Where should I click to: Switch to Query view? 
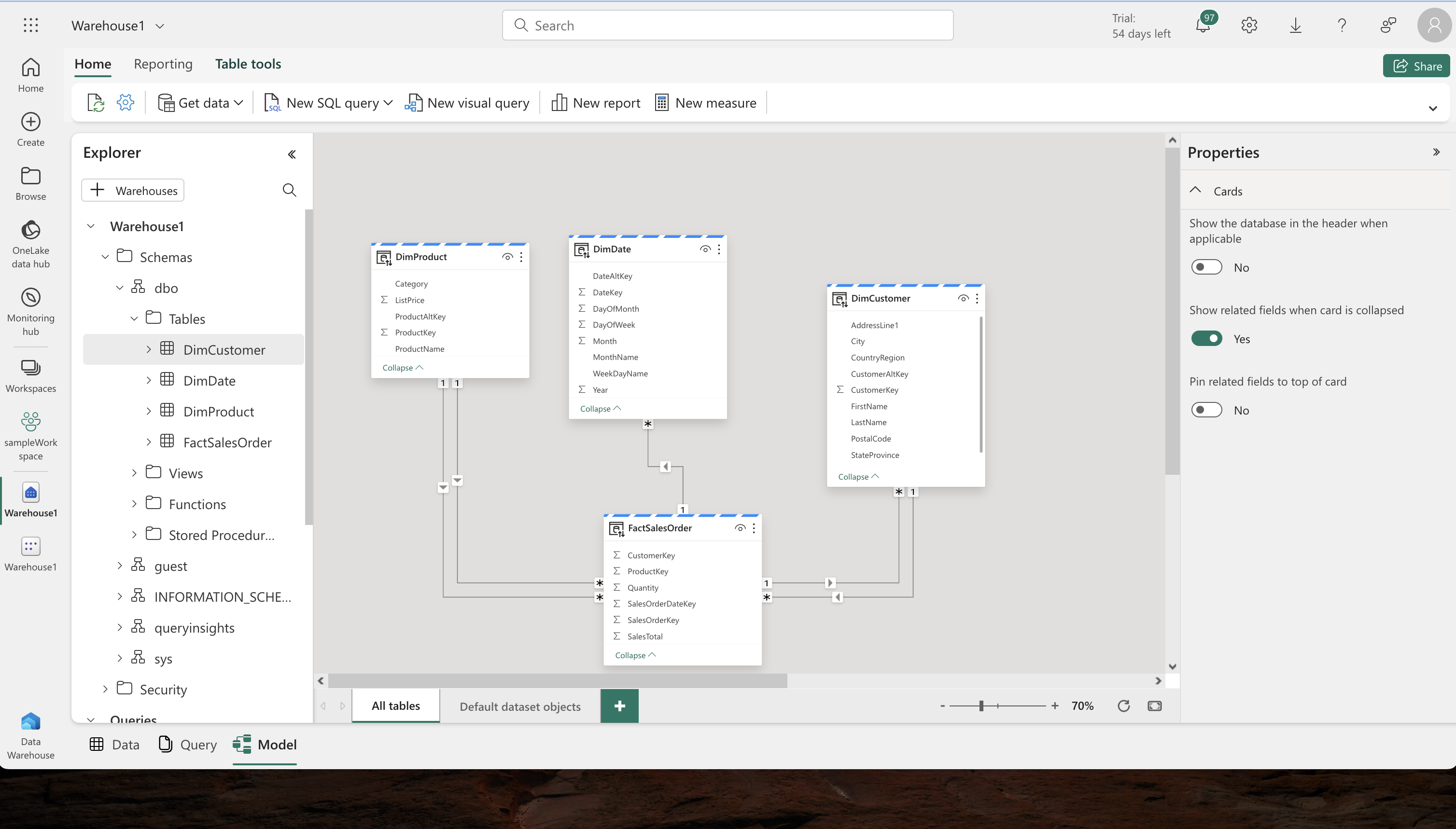[187, 745]
